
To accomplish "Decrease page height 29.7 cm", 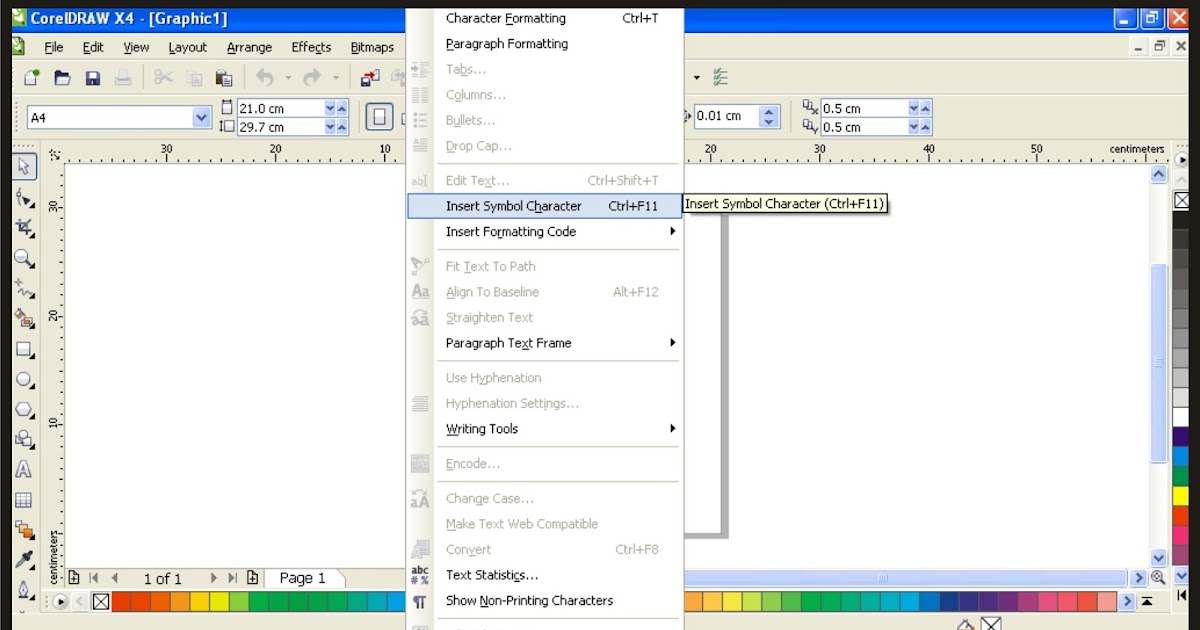I will pyautogui.click(x=330, y=127).
